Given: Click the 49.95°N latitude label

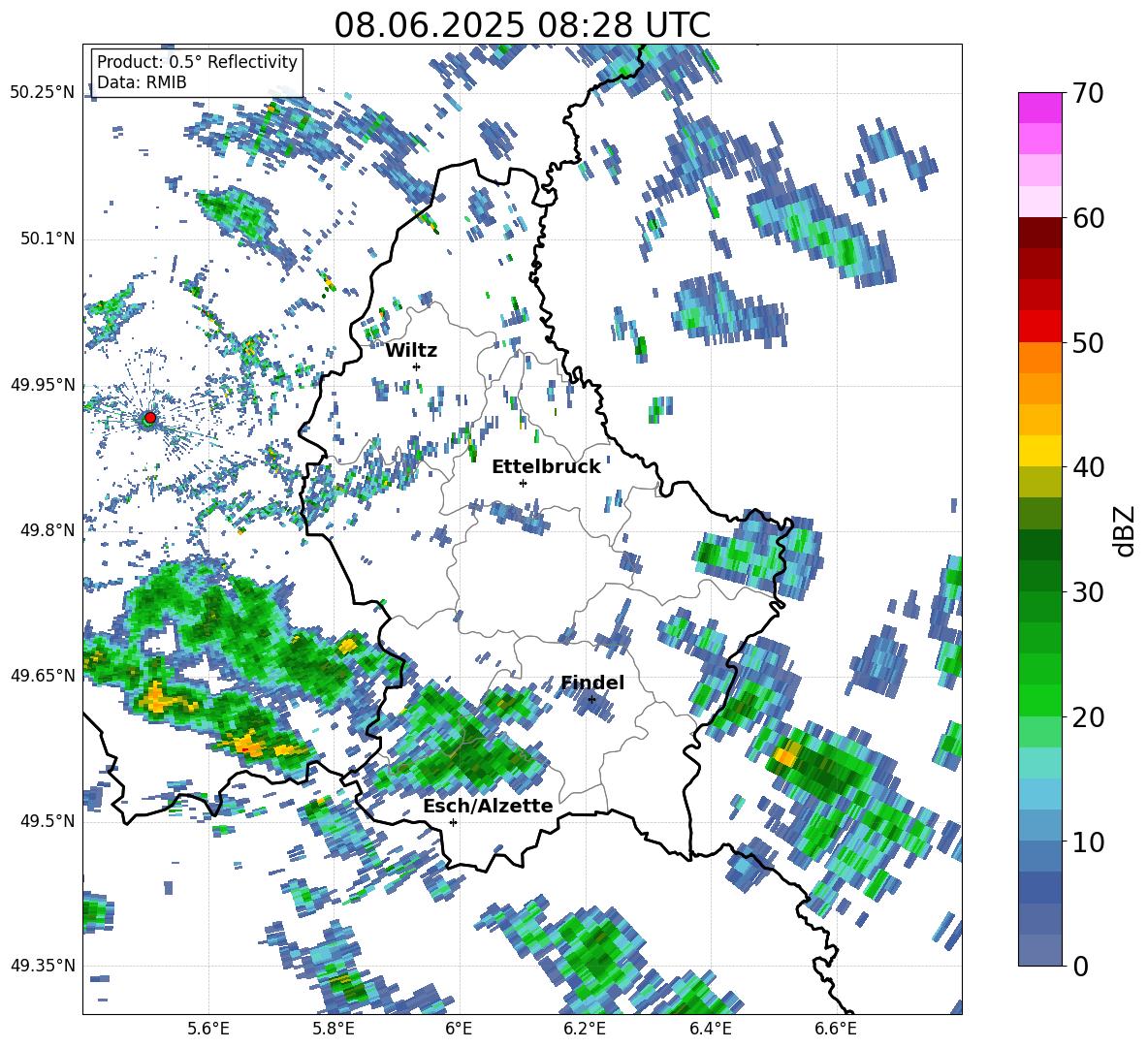Looking at the screenshot, I should 43,385.
